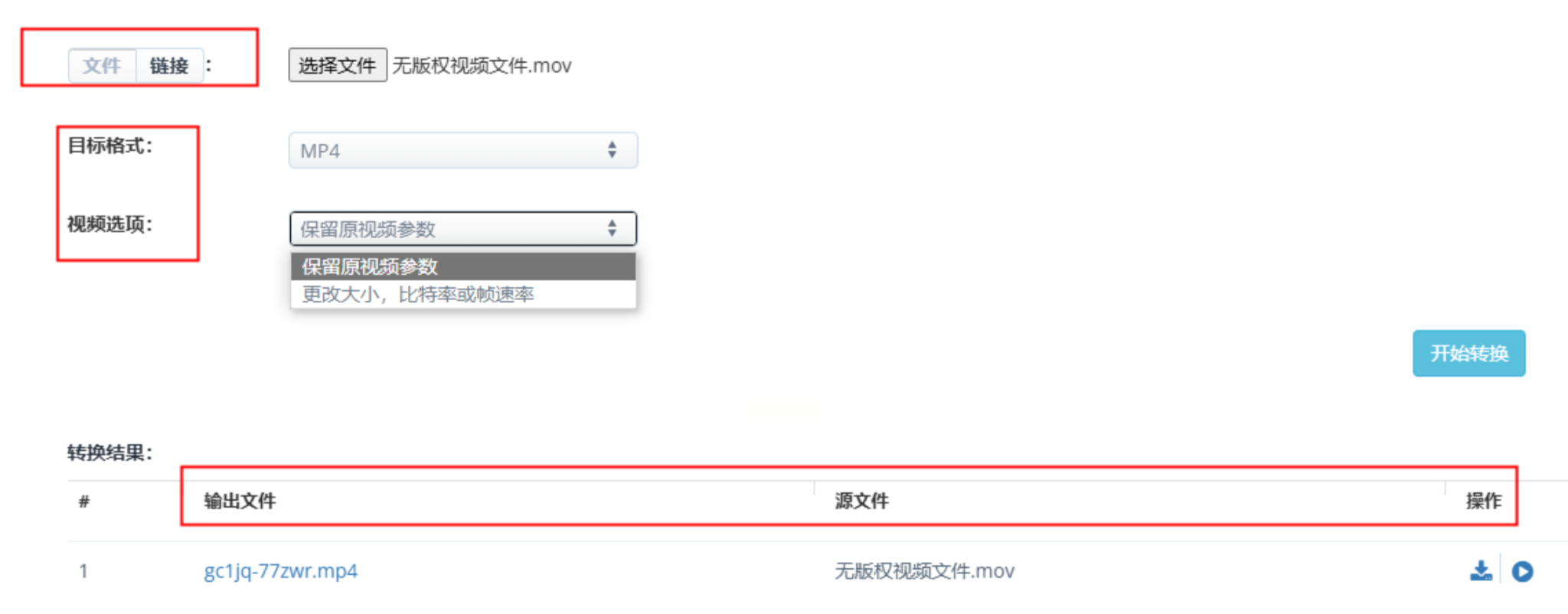Viewport: 1568px width, 614px height.
Task: Start conversion with 开始转换 button
Action: tap(1468, 353)
